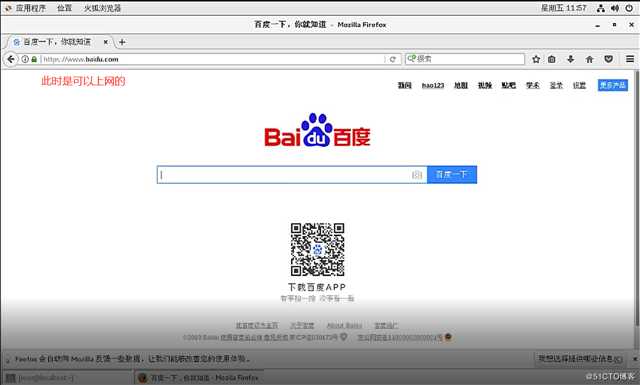Go back with the browser back arrow

click(x=11, y=59)
